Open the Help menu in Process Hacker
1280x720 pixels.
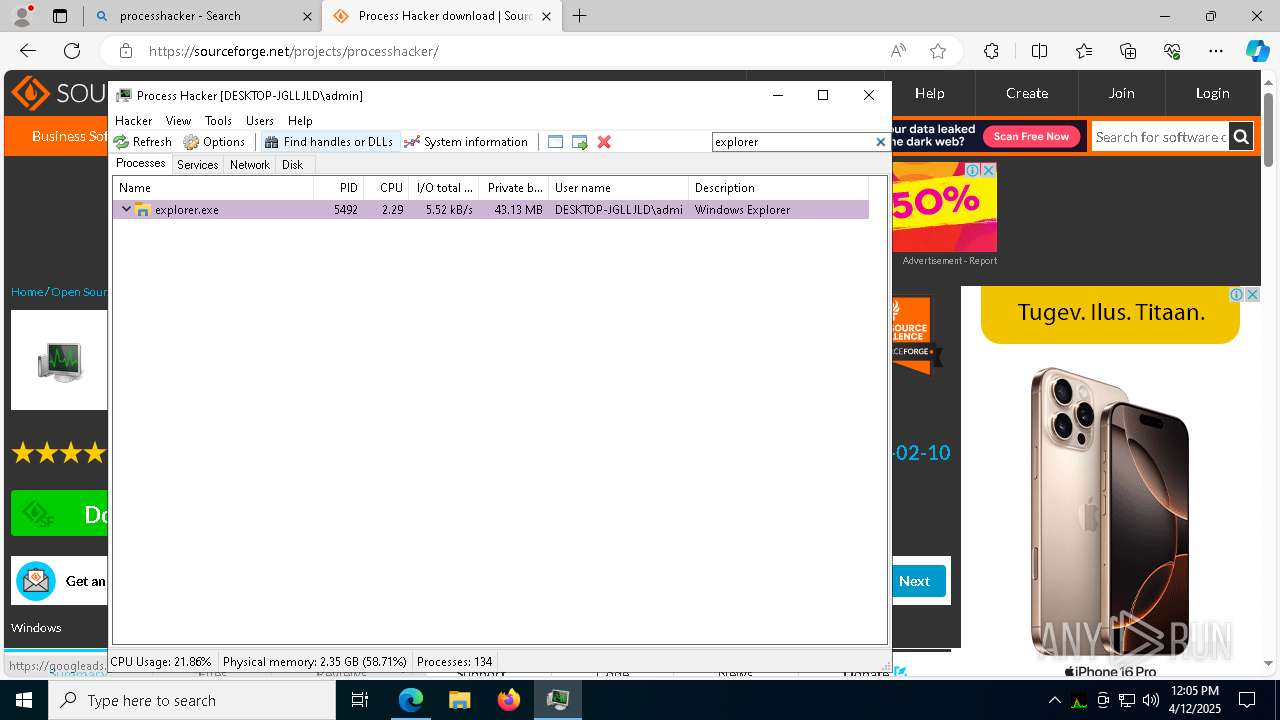[300, 120]
